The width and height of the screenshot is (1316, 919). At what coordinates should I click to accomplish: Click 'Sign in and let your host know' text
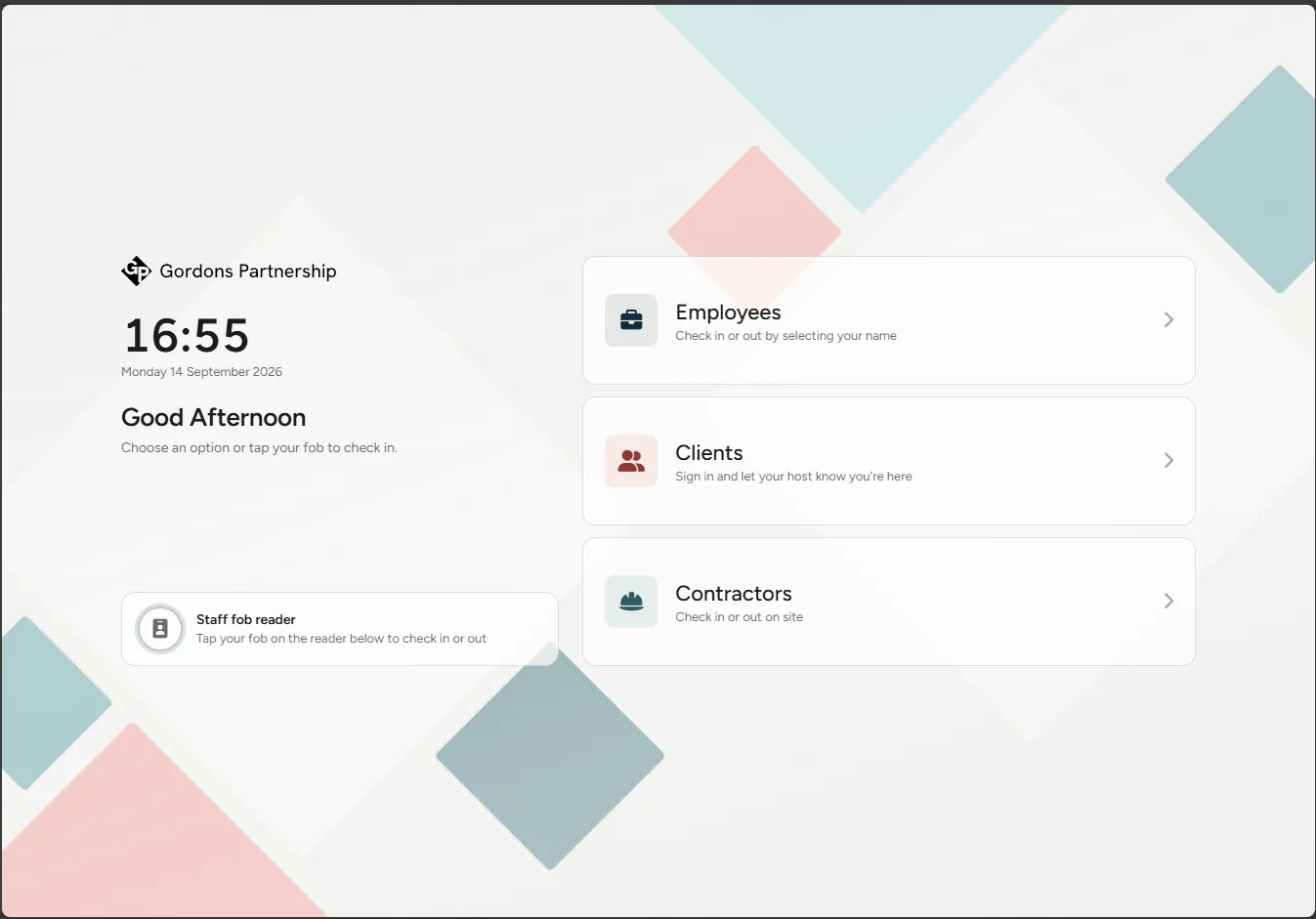point(793,477)
